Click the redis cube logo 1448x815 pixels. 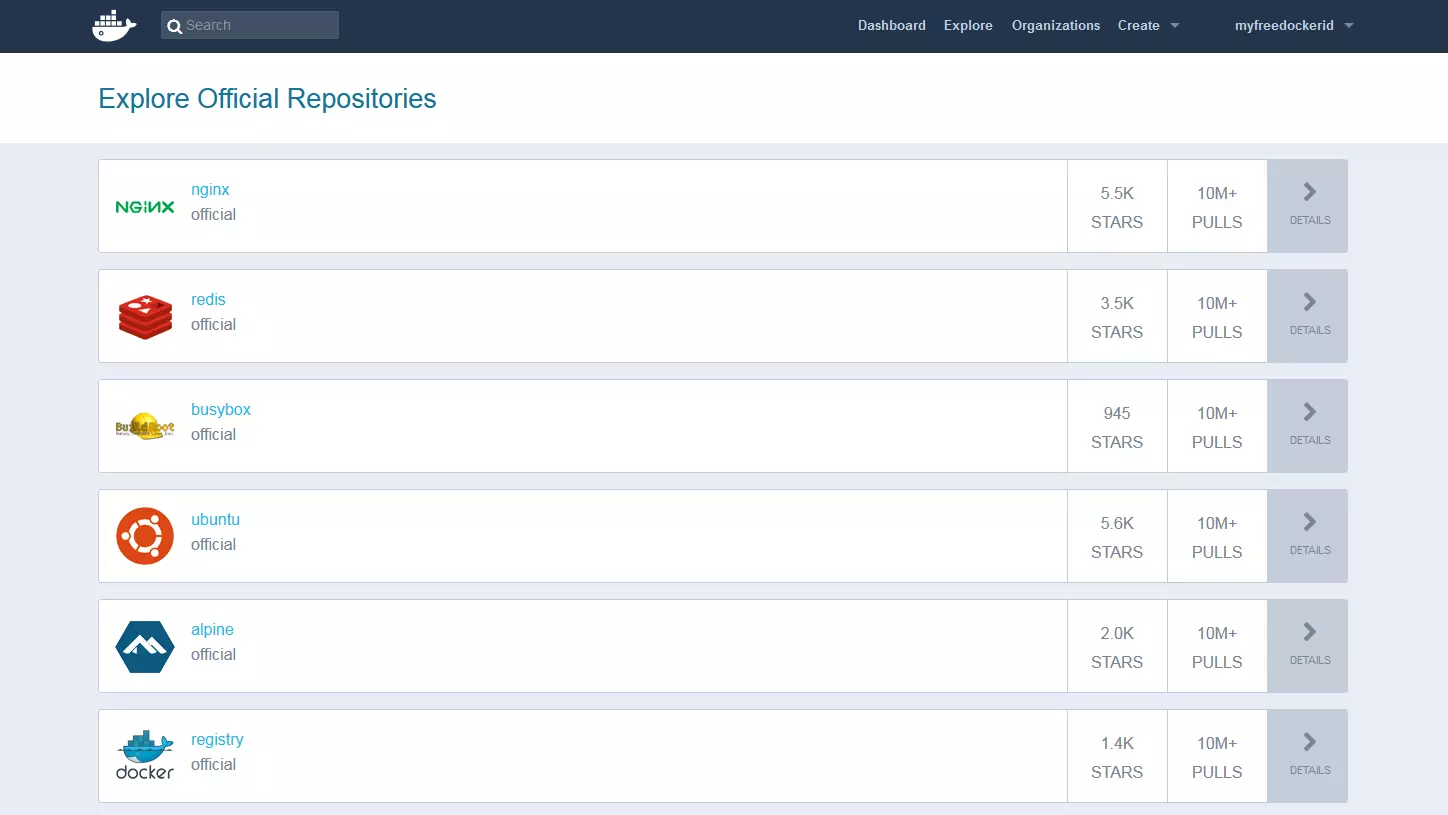(144, 315)
